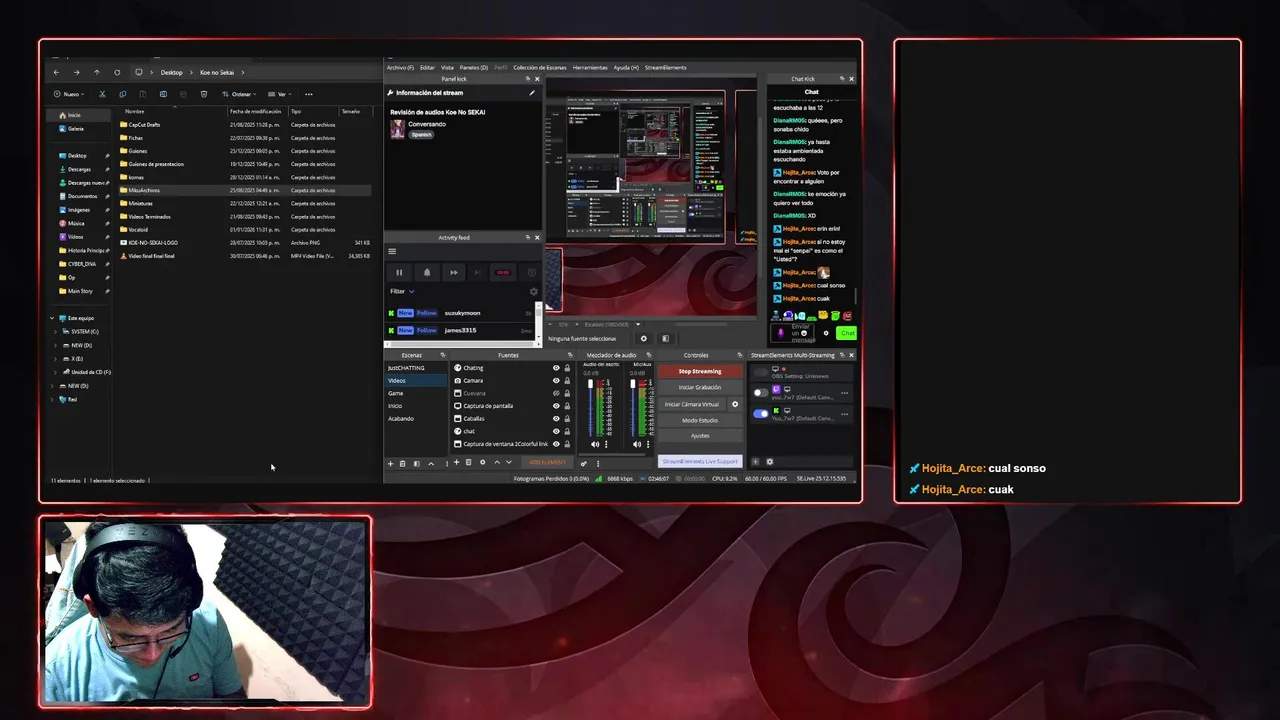Click Modo Estudio button
The height and width of the screenshot is (720, 1280).
click(x=700, y=420)
